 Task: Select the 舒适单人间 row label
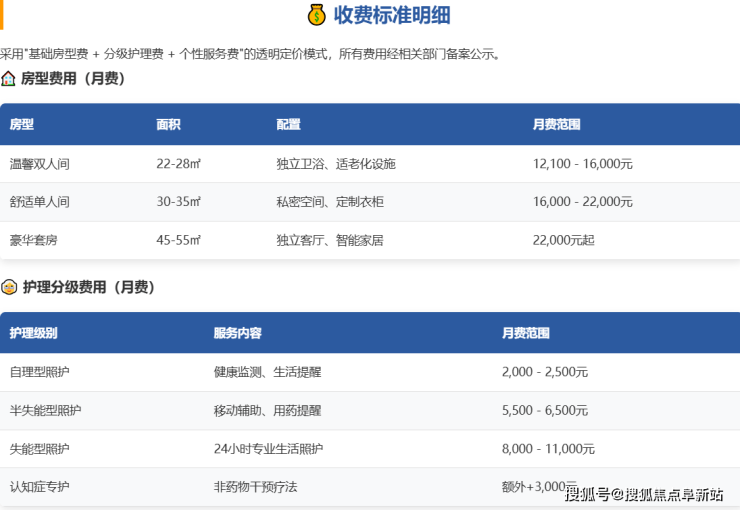tap(40, 202)
